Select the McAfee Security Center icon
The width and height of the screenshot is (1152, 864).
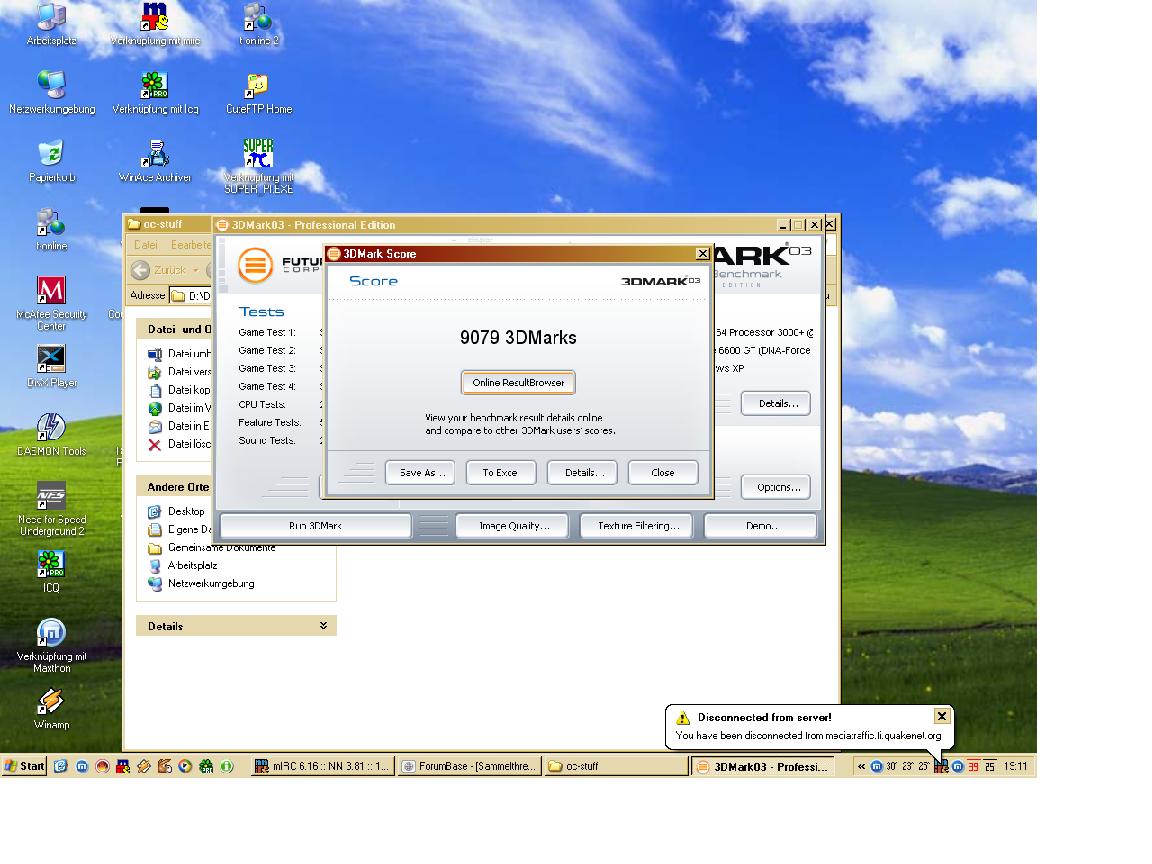(x=51, y=303)
